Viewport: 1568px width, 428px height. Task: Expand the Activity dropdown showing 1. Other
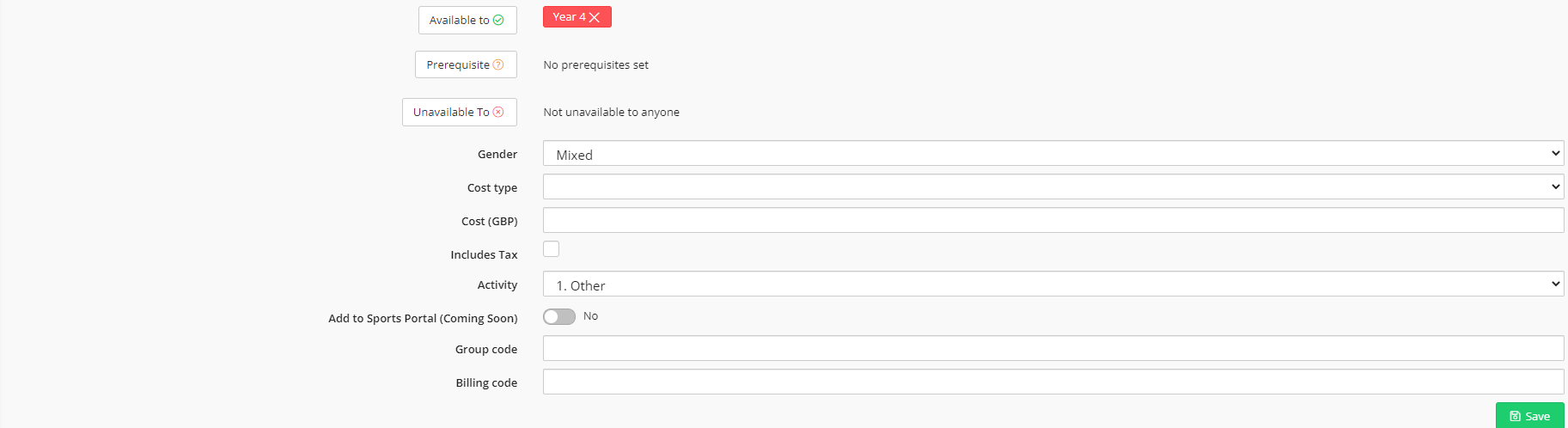pos(1053,284)
